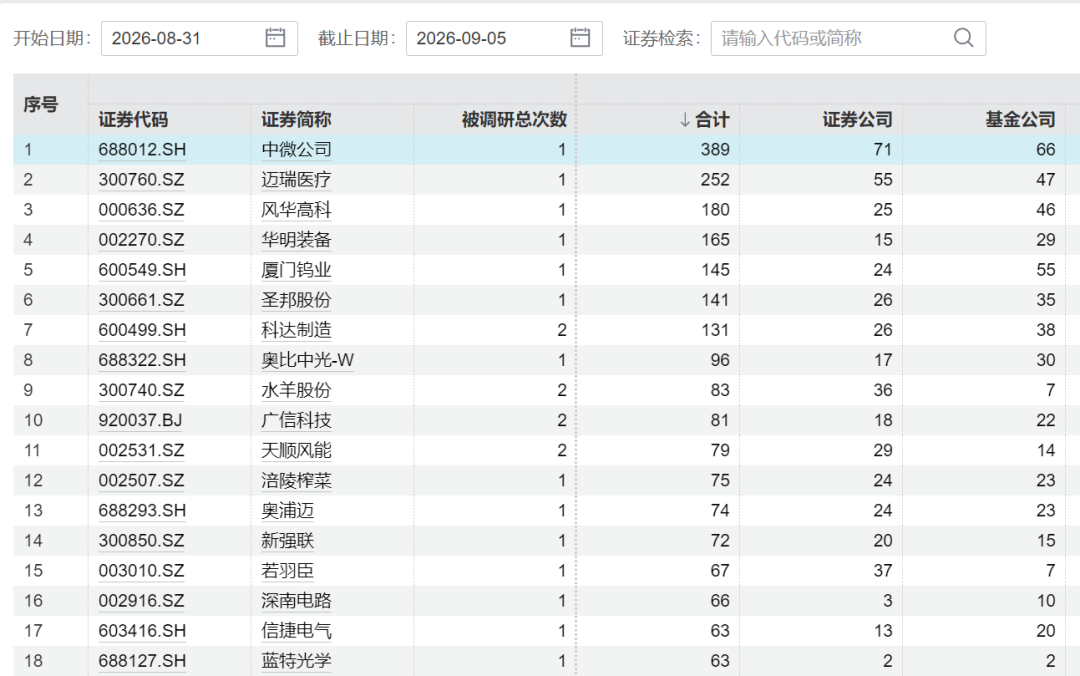Open the 深南电路 stock name link

[296, 601]
